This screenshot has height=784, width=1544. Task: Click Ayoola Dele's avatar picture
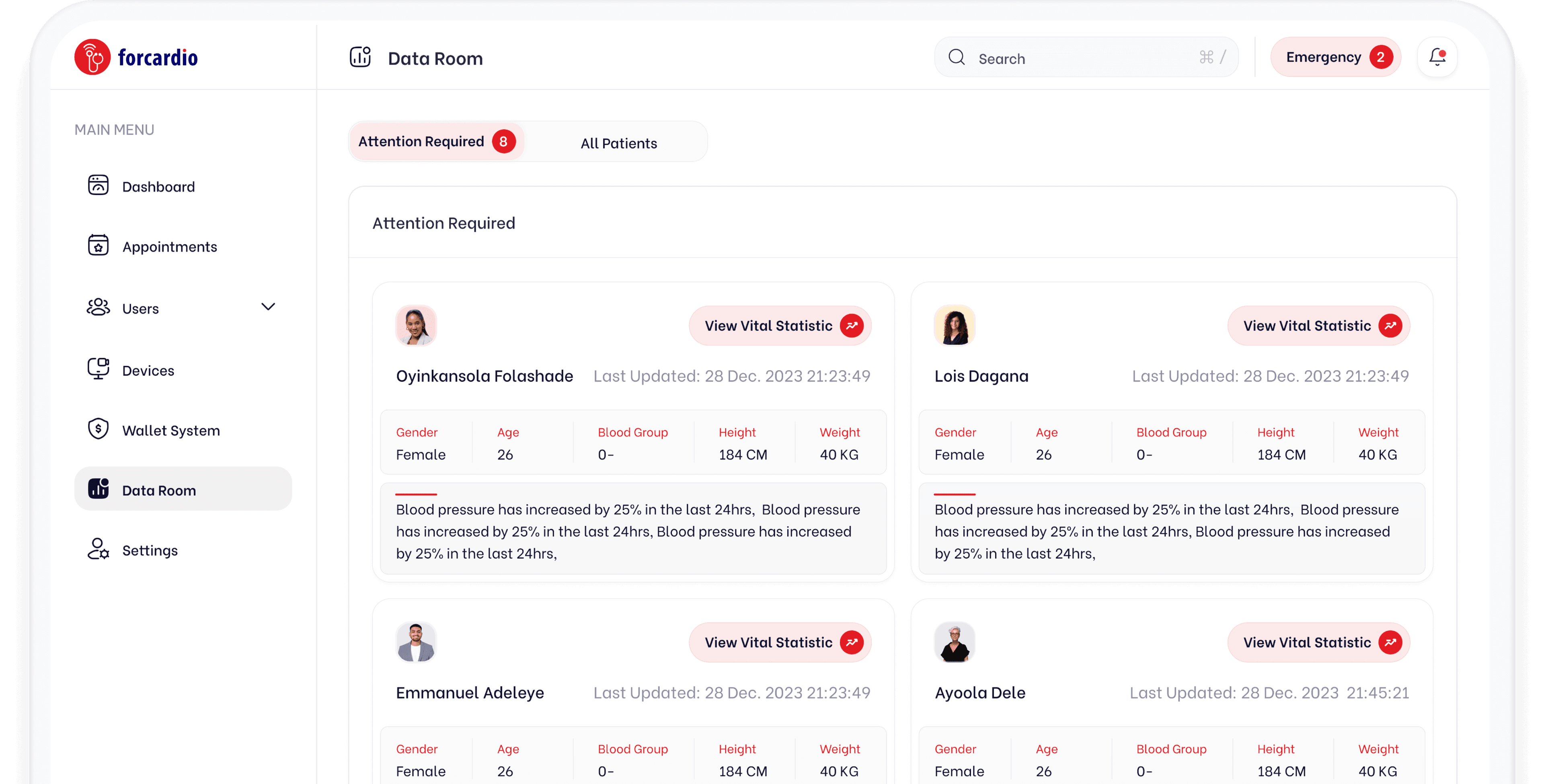[x=954, y=642]
